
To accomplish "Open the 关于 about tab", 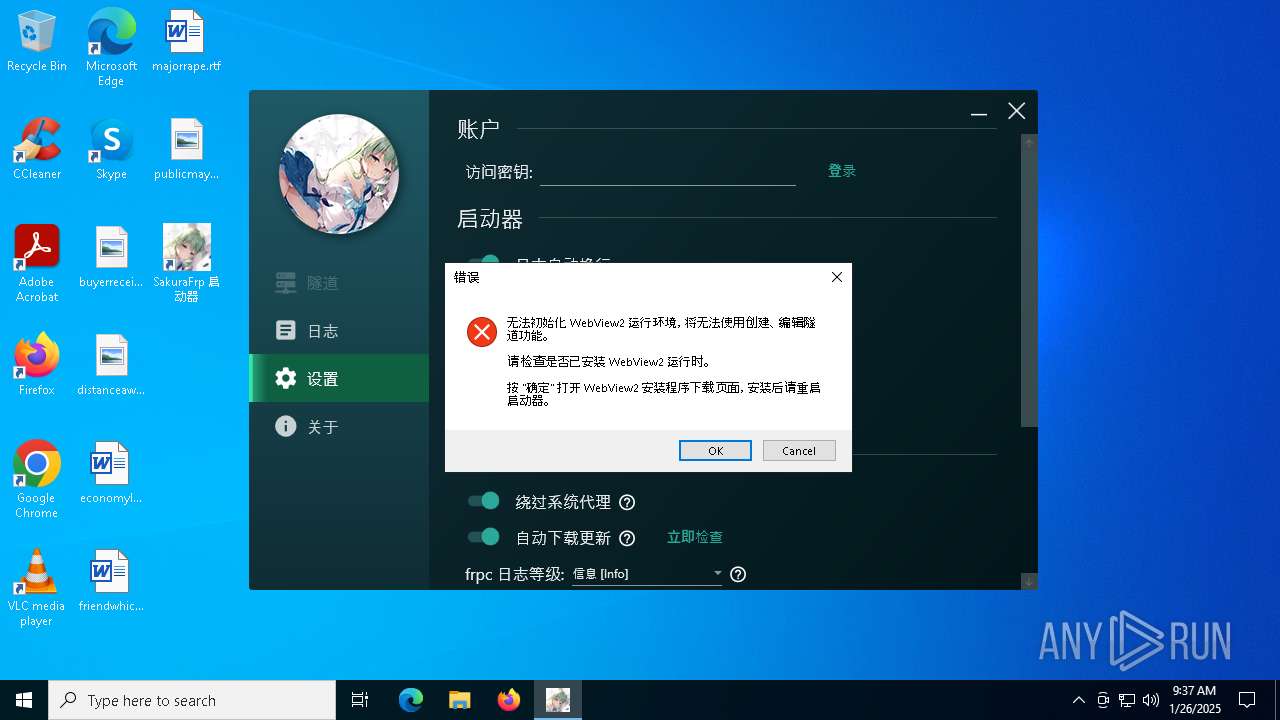I will 339,427.
